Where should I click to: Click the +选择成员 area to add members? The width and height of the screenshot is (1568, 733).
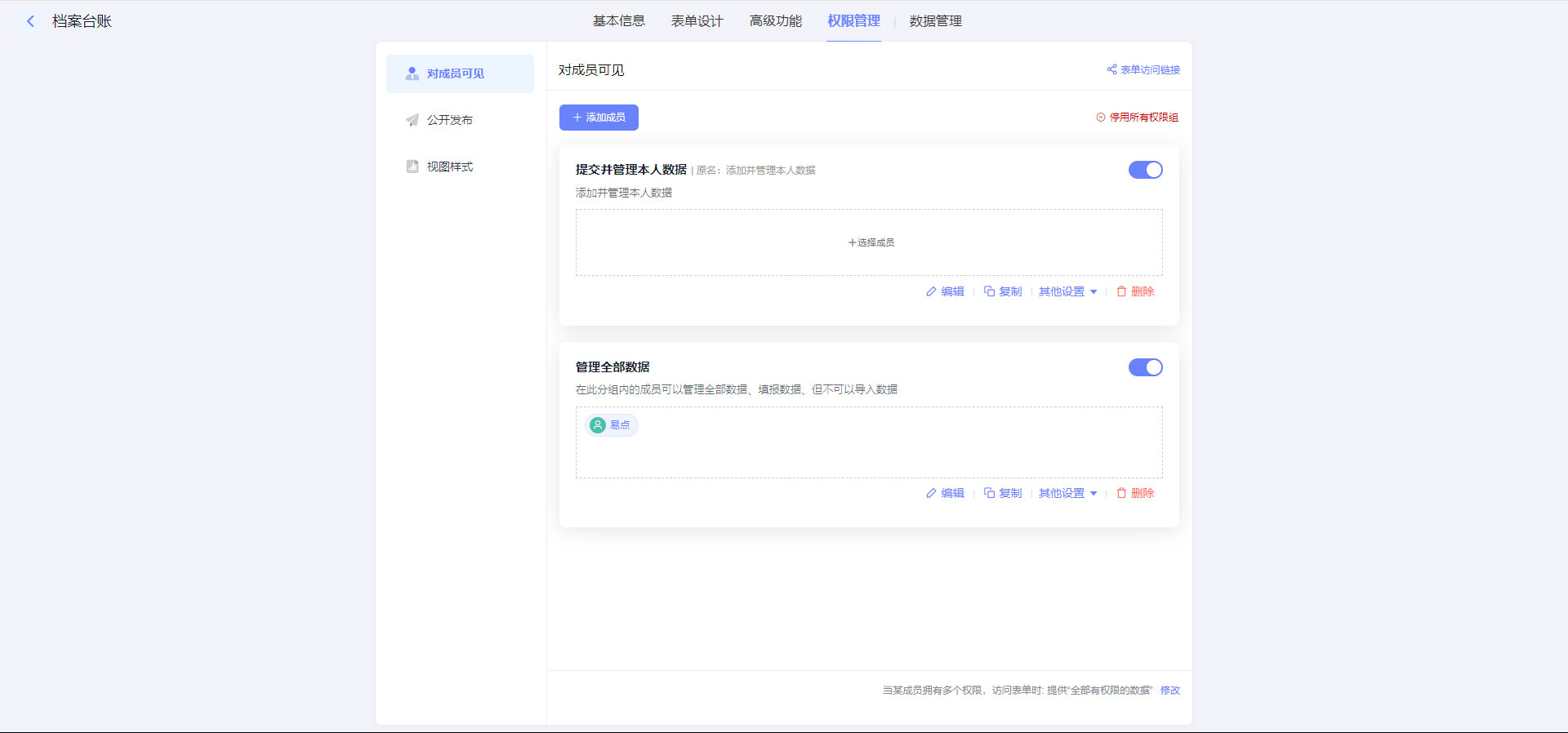[871, 242]
